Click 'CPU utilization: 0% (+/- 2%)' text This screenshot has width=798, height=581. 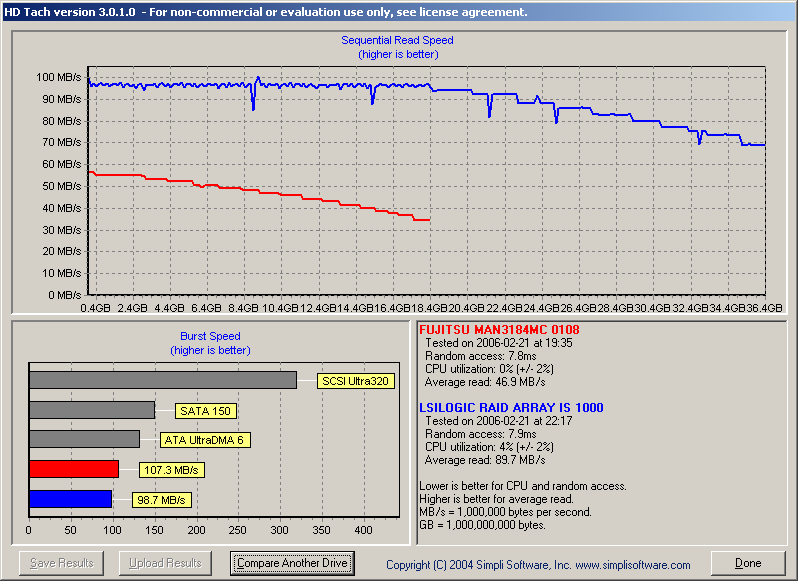489,369
